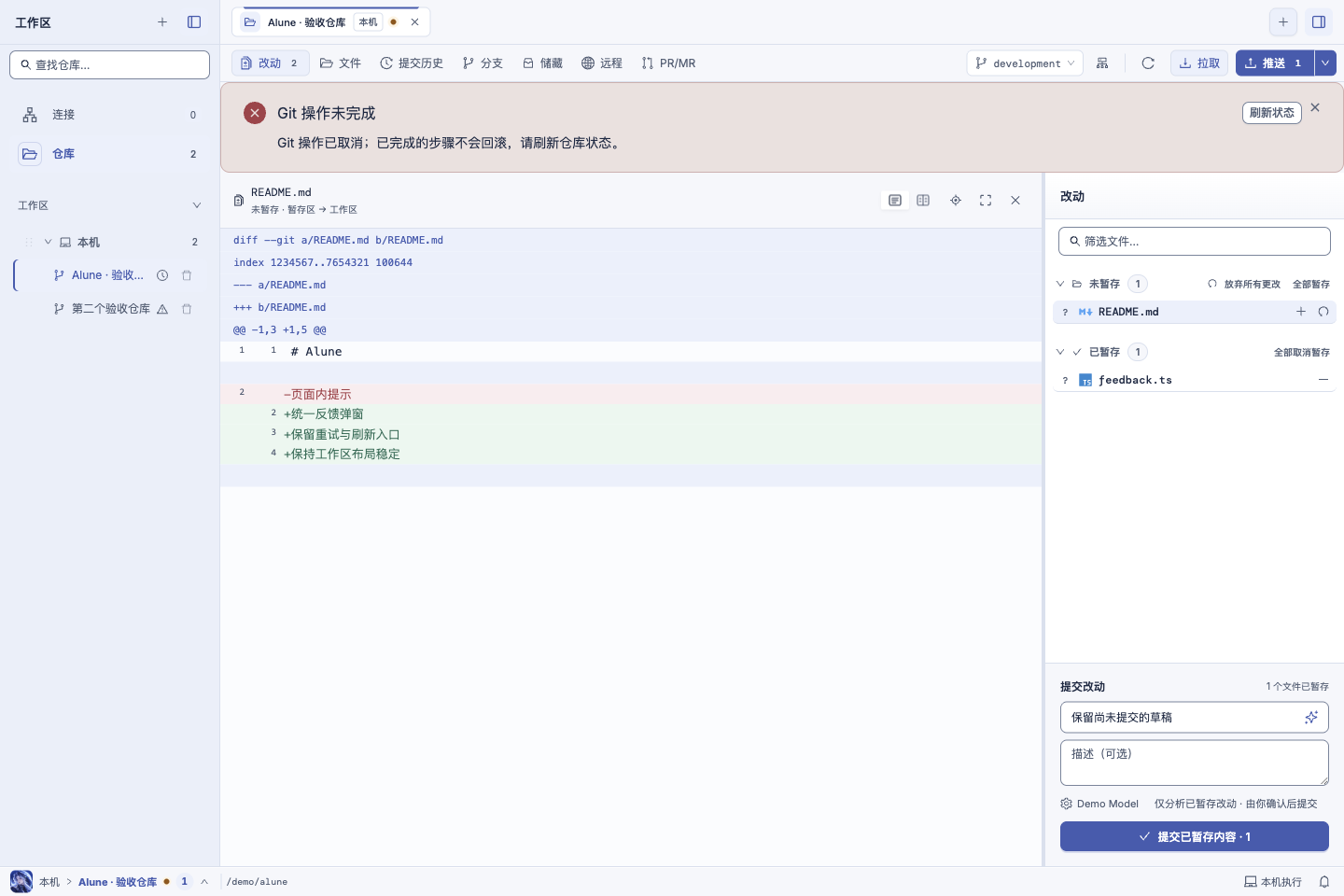1344x896 pixels.
Task: Expand the status bar up chevron
Action: 204,882
